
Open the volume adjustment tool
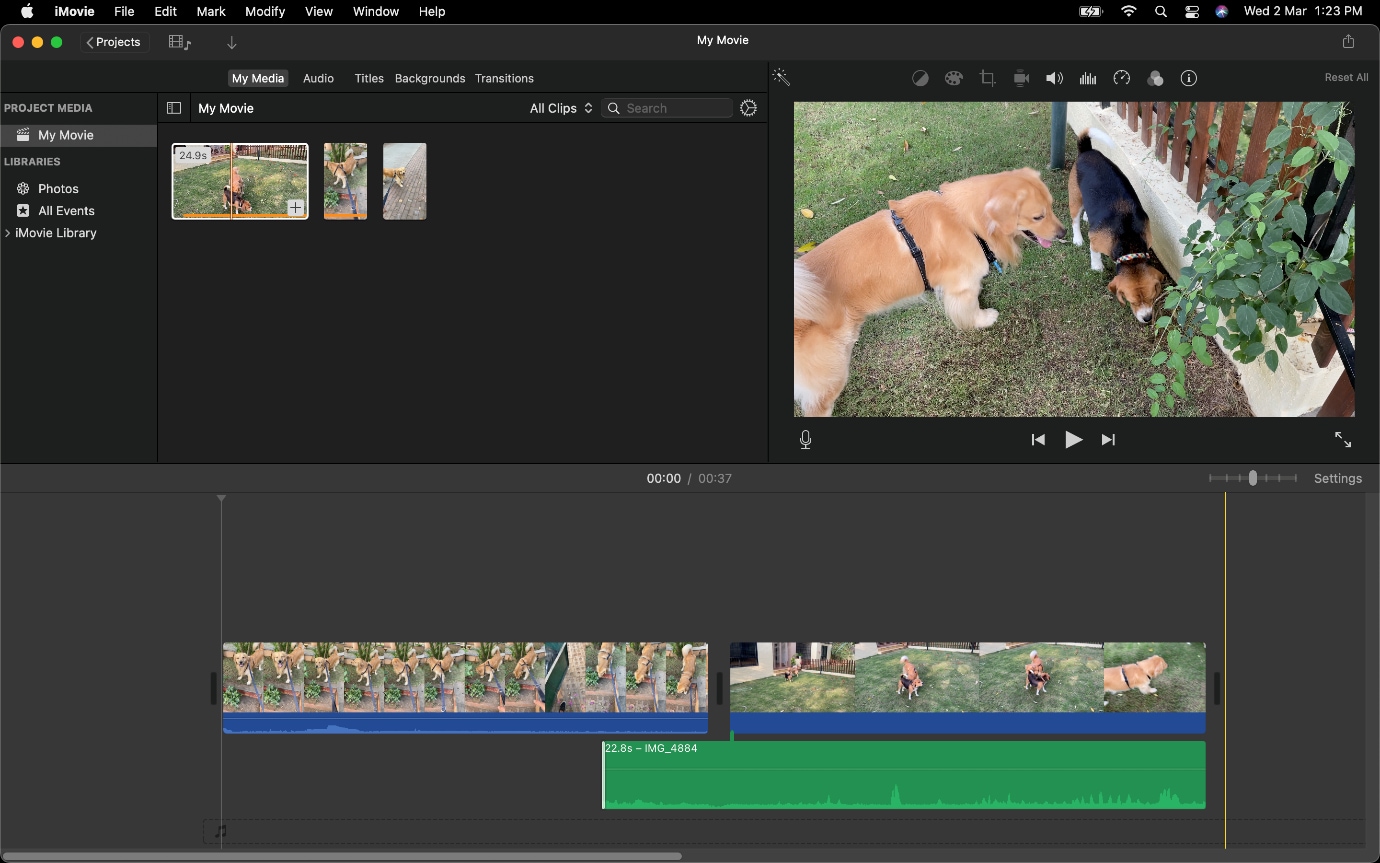1054,78
